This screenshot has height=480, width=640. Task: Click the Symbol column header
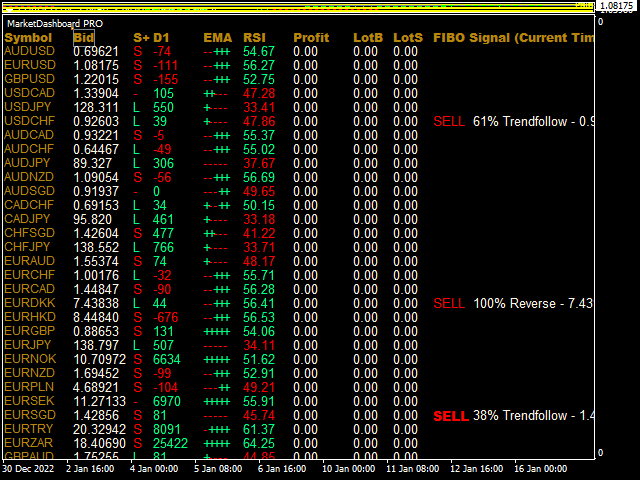pos(28,38)
